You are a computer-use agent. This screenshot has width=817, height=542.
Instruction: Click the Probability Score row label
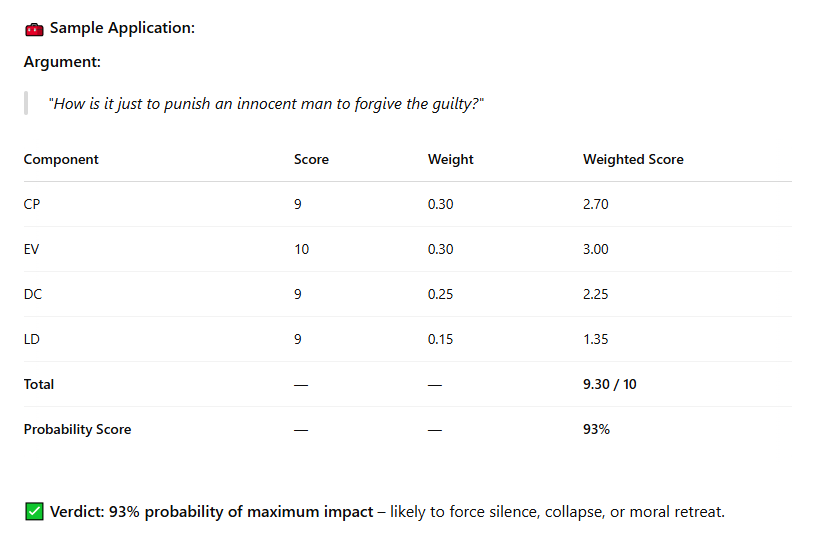(78, 429)
